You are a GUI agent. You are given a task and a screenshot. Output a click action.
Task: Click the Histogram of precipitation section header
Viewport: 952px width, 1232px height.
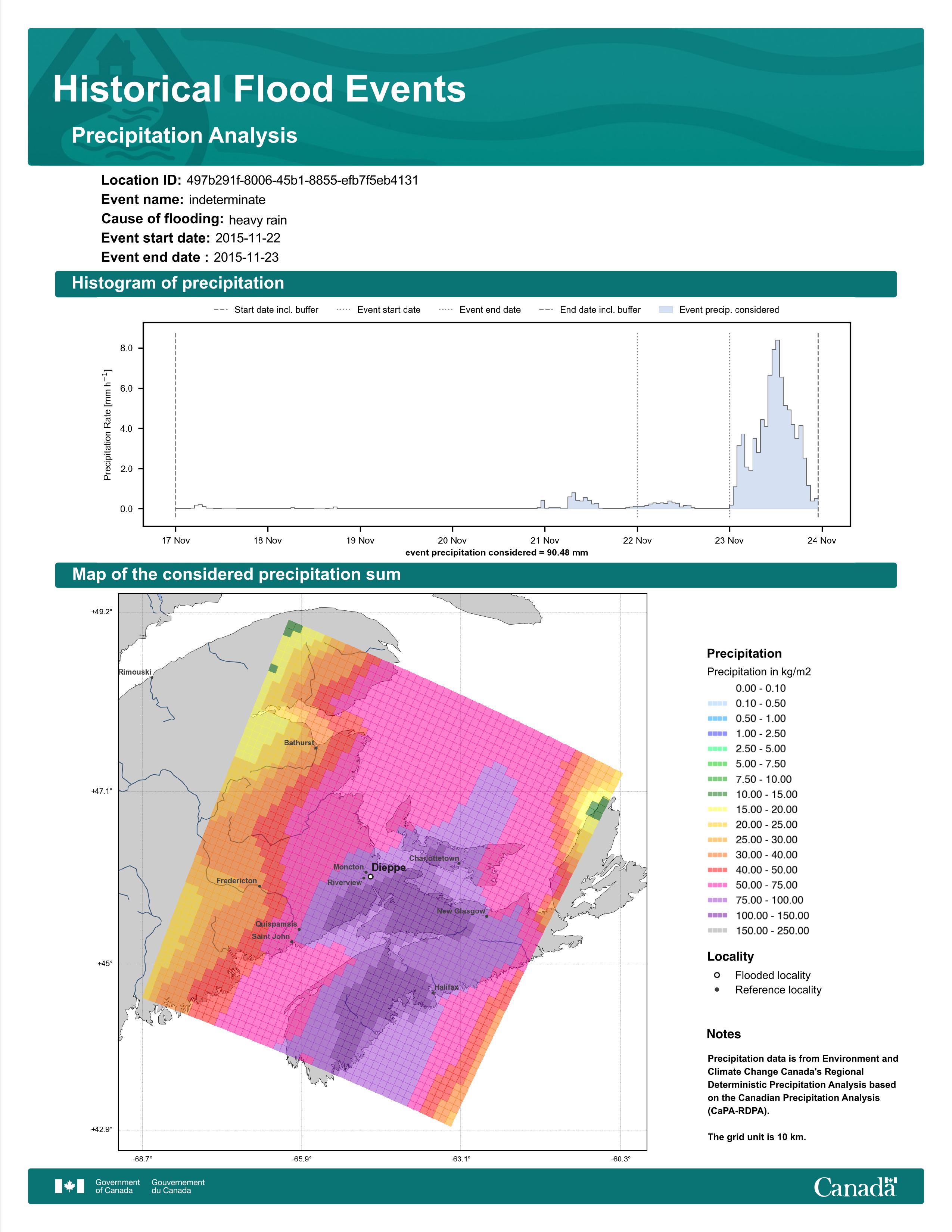point(475,283)
